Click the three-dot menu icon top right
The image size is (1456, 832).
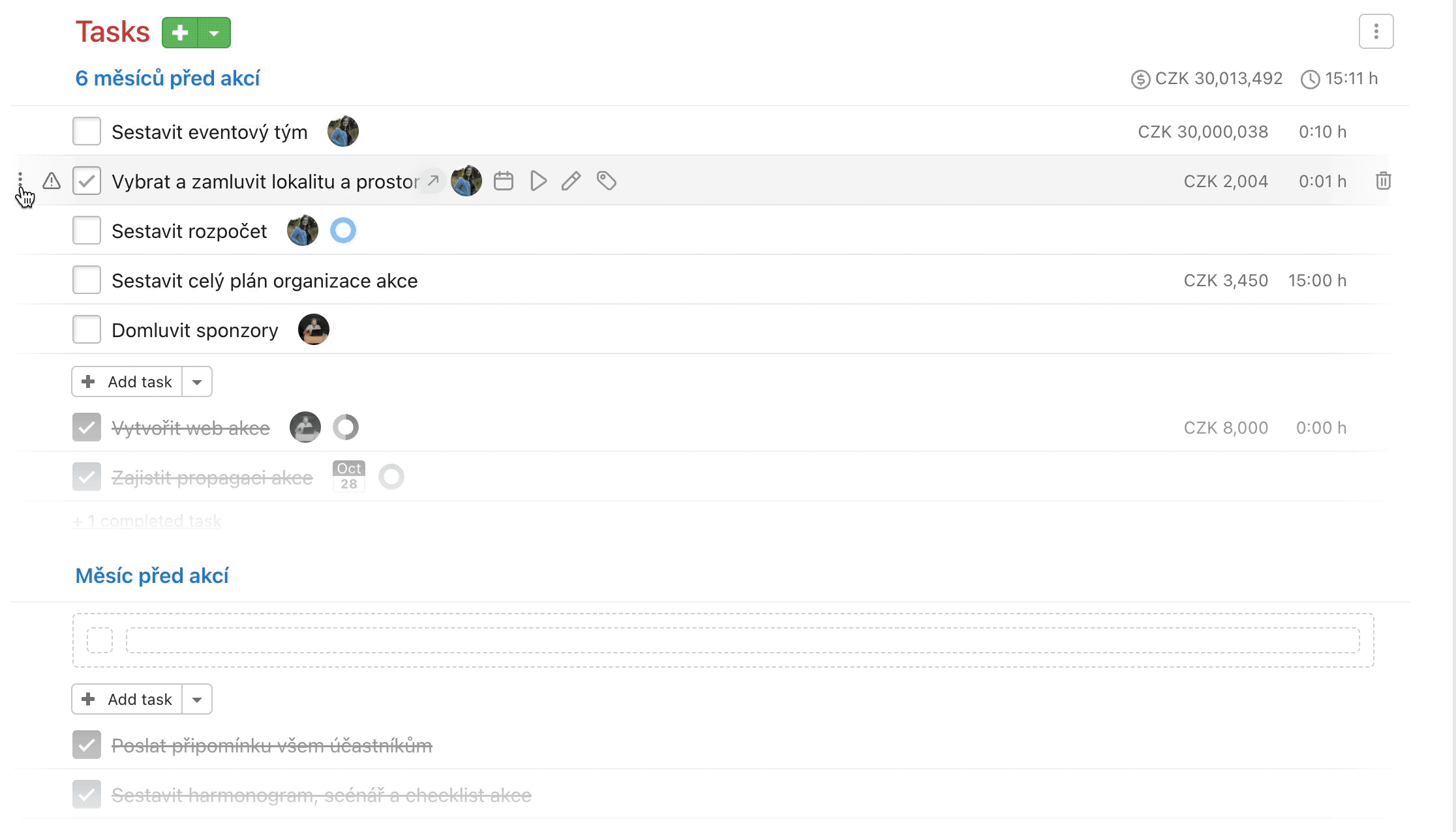click(1375, 31)
